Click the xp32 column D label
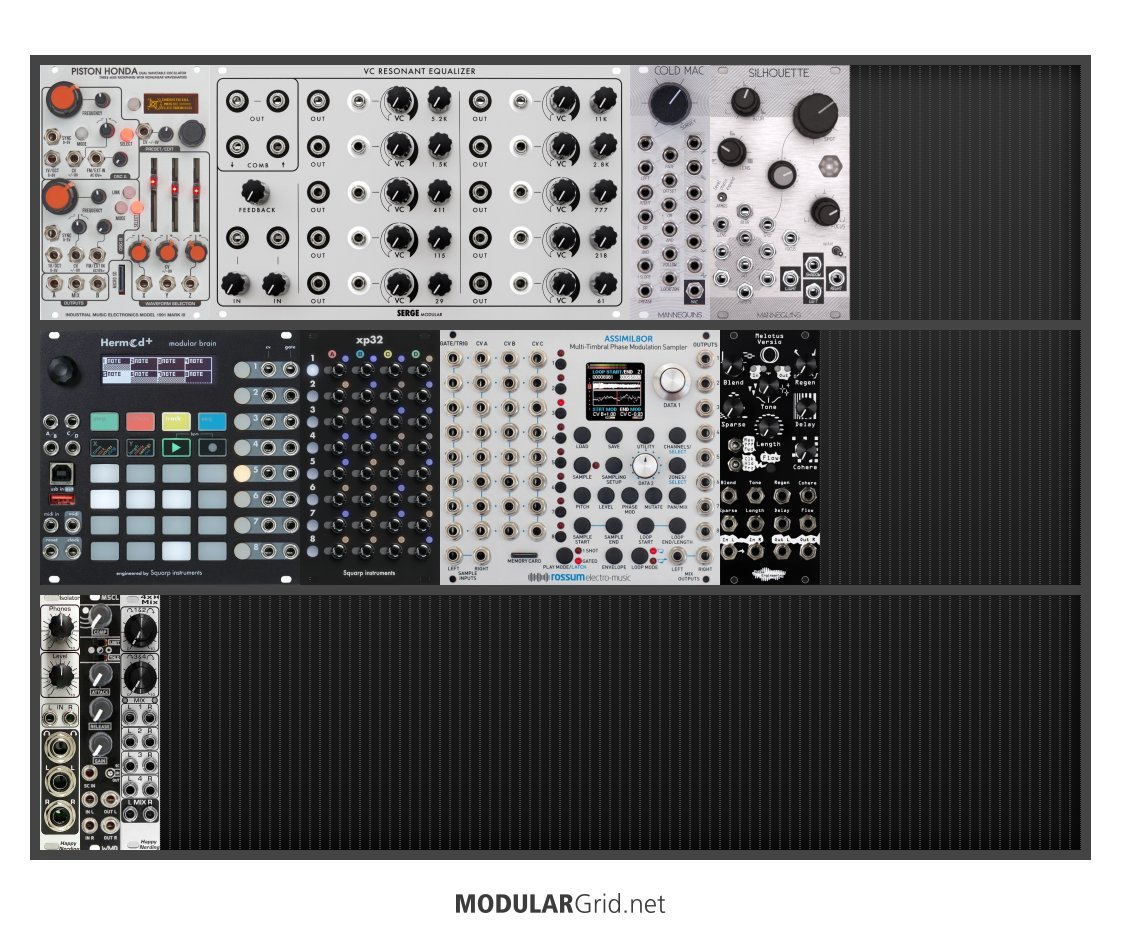The height and width of the screenshot is (925, 1121). coord(415,354)
